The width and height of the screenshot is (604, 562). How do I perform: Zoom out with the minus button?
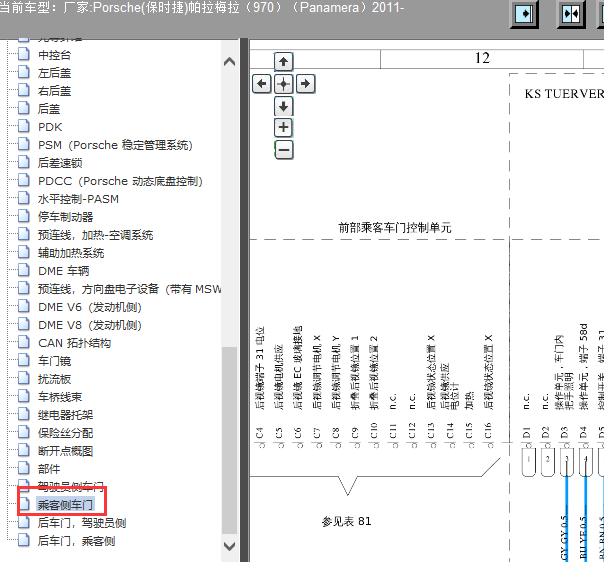[x=284, y=150]
